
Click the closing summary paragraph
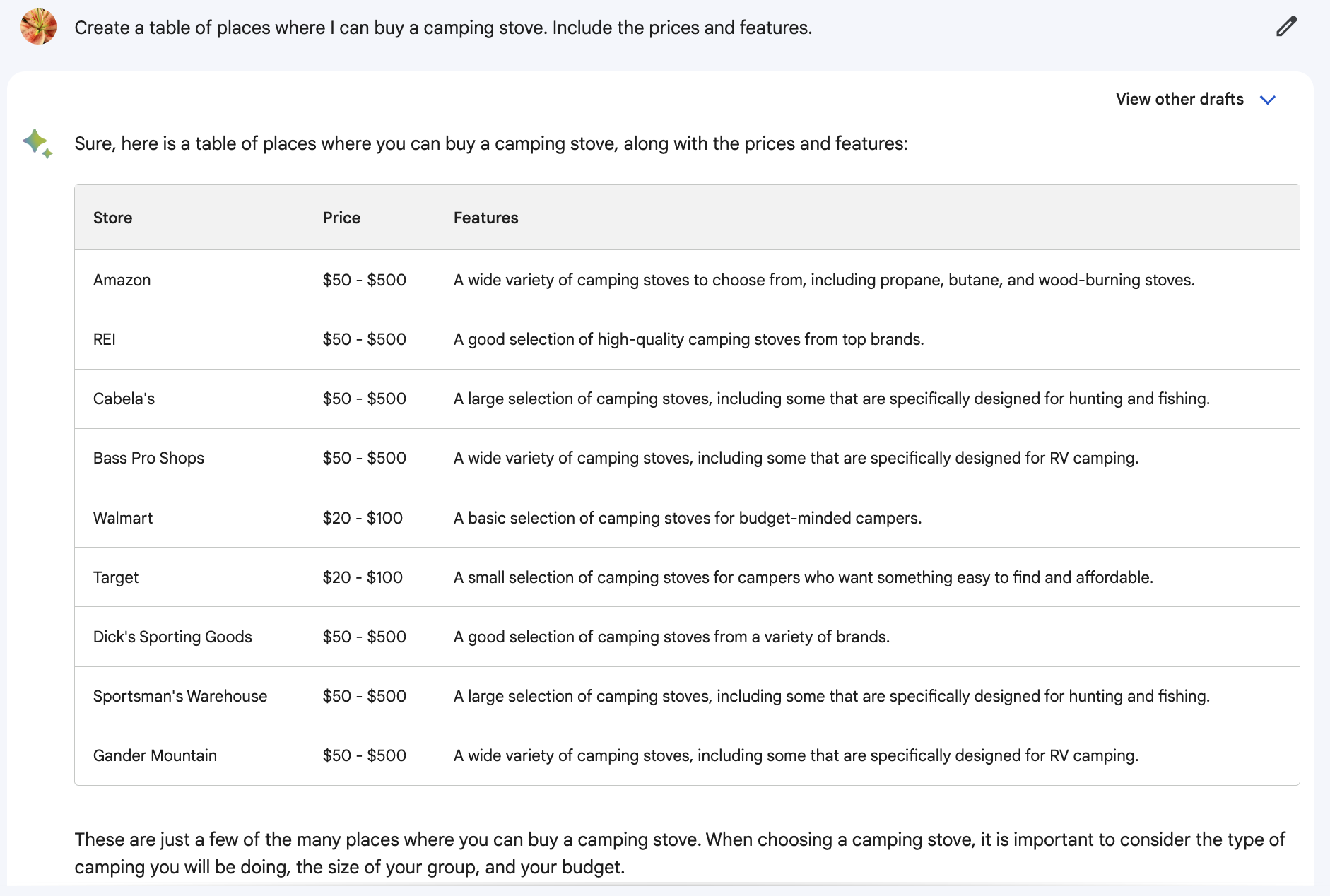pos(678,853)
